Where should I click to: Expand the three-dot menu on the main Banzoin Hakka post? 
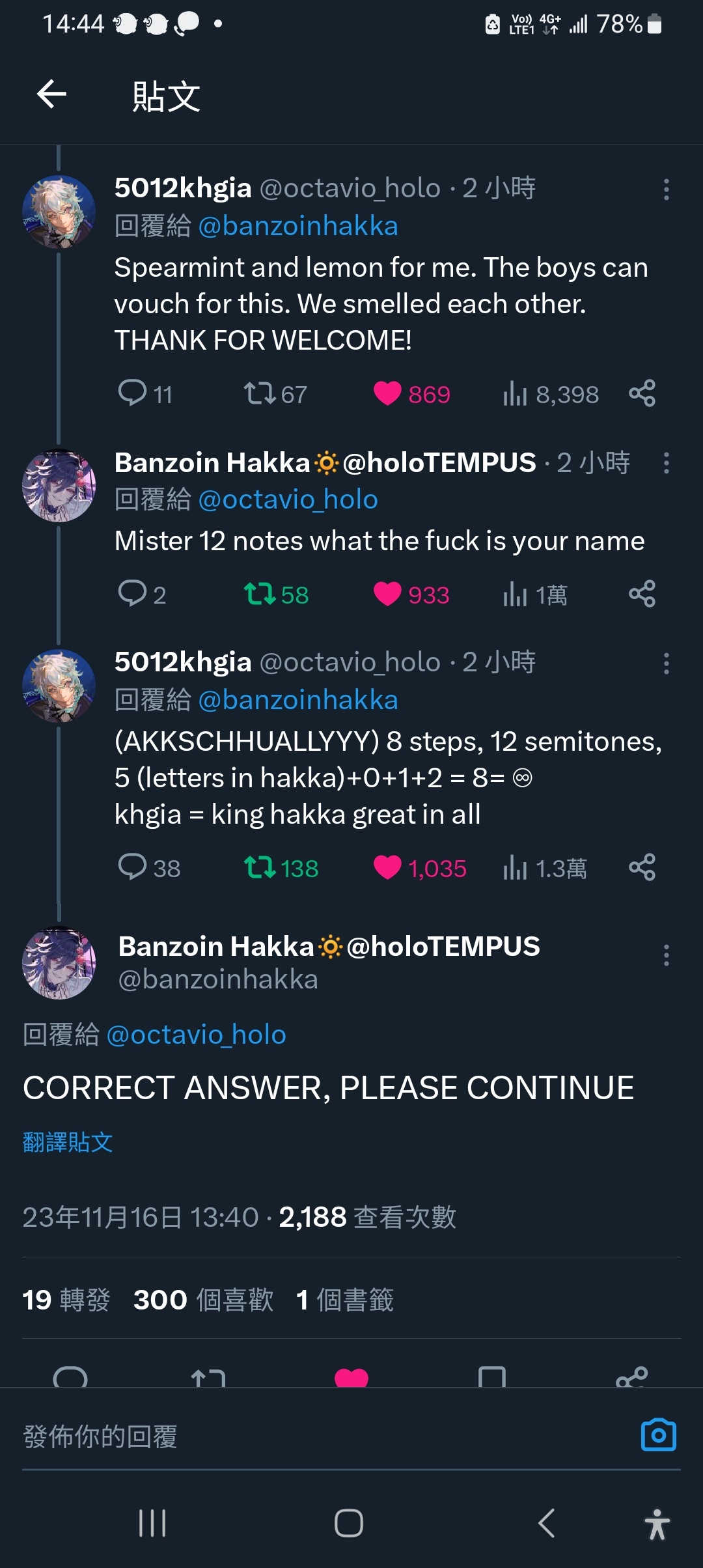coord(666,955)
